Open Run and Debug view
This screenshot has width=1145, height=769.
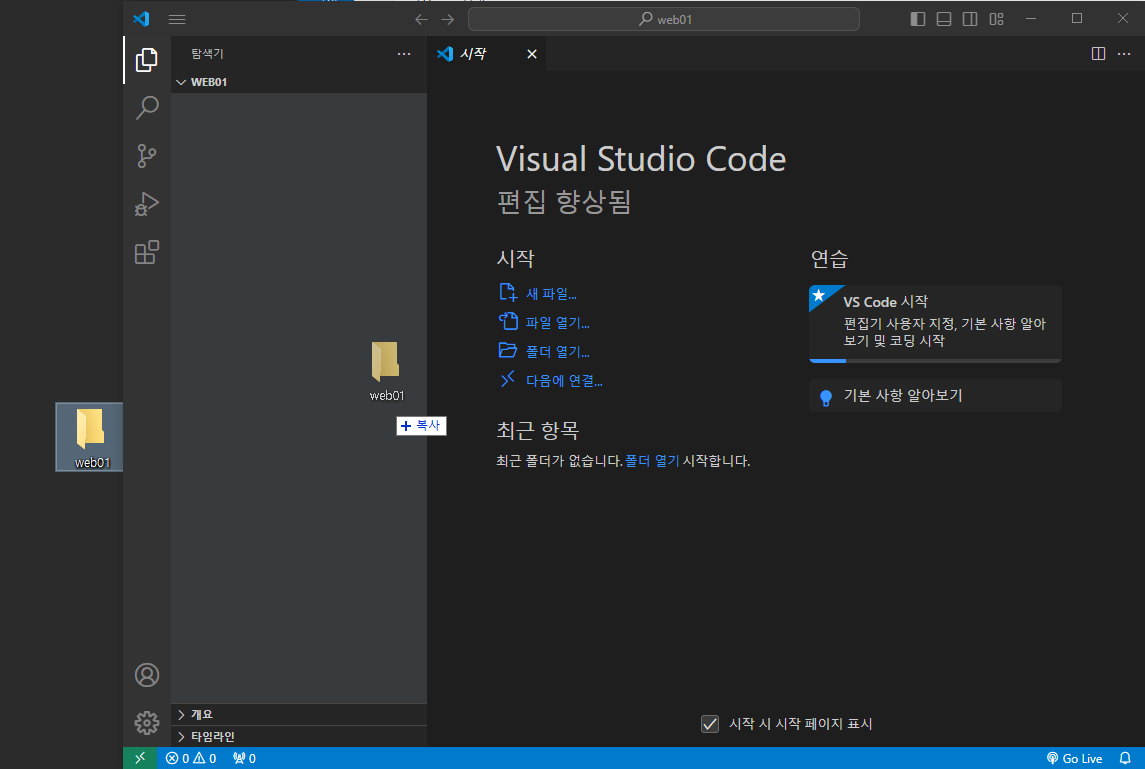(147, 204)
